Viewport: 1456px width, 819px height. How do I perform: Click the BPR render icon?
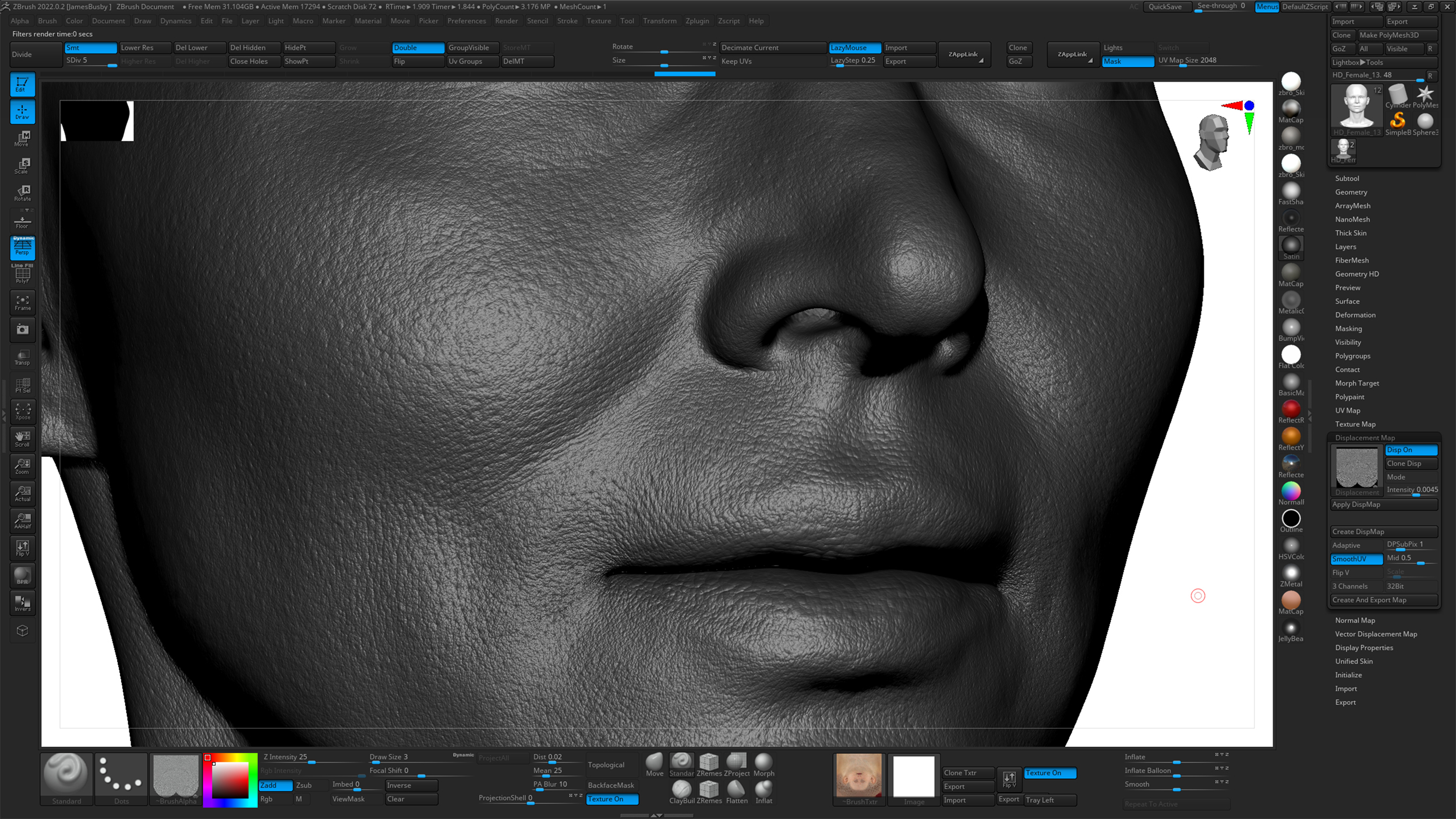click(22, 576)
